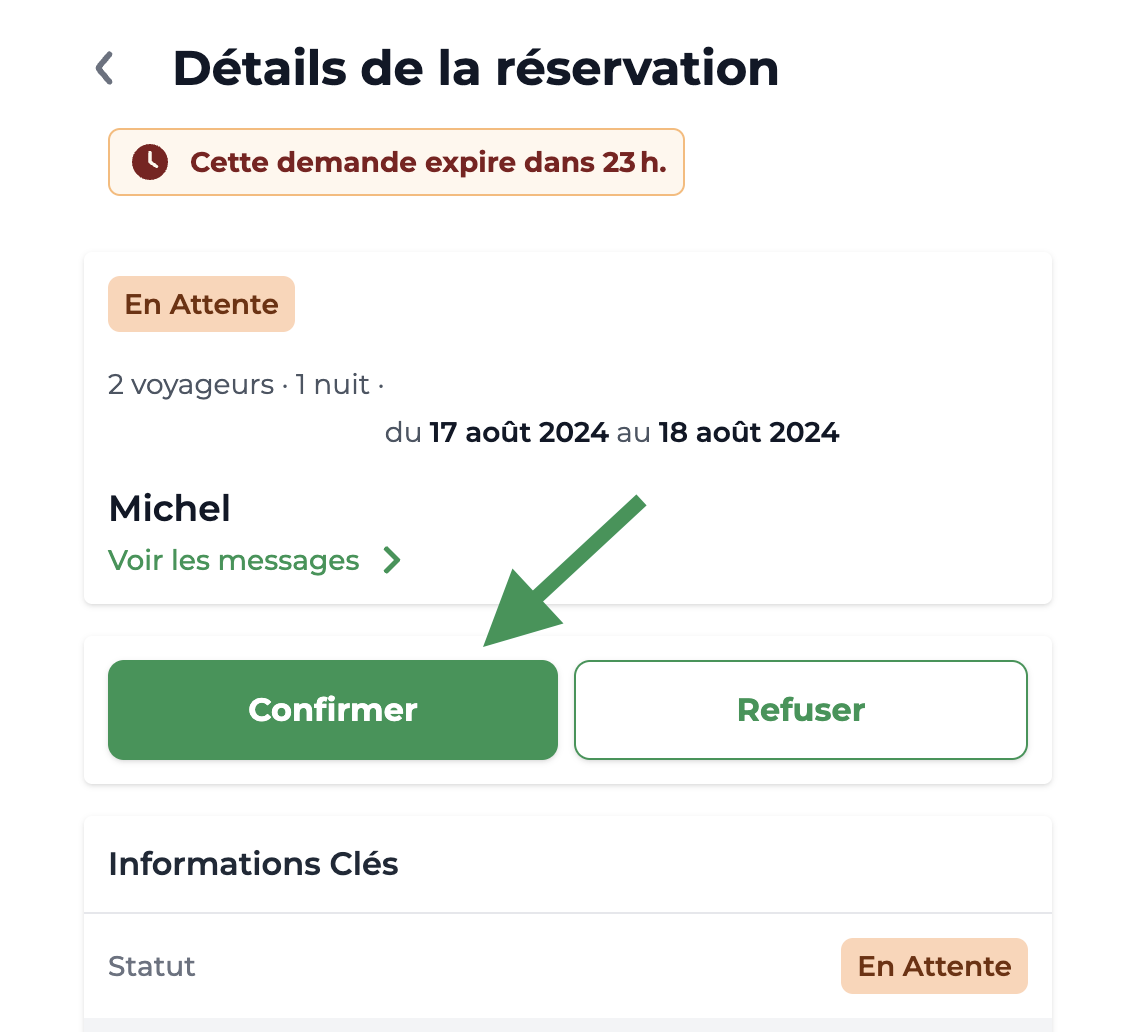Viewport: 1124px width, 1032px height.
Task: Click the 2 voyageurs text
Action: pyautogui.click(x=191, y=385)
